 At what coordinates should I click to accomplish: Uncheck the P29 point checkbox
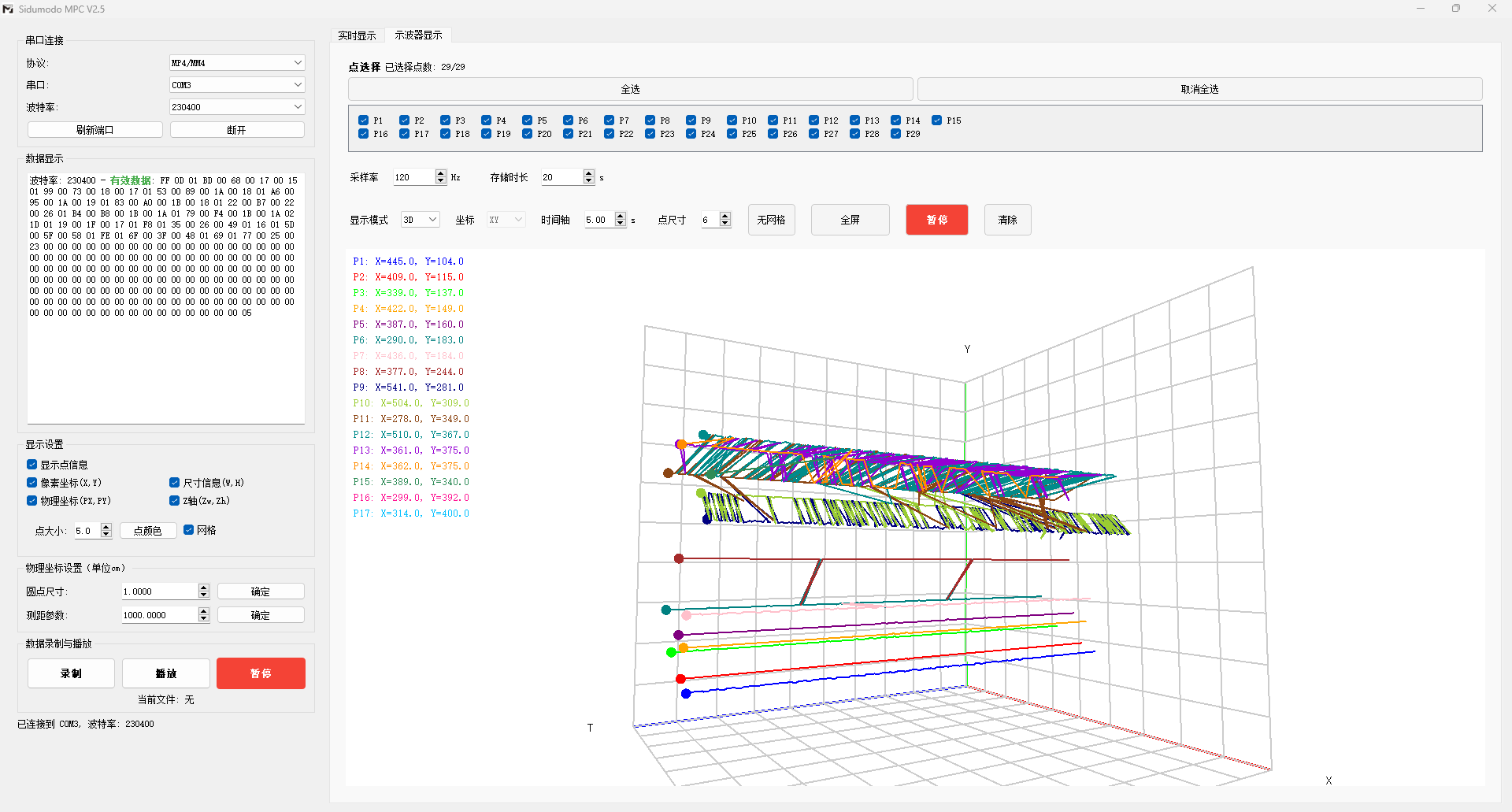(896, 134)
